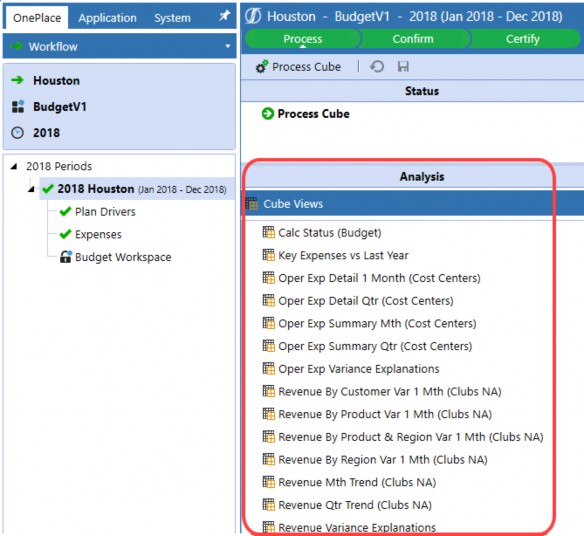This screenshot has height=536, width=584.
Task: Click the 2018 clock time icon
Action: pyautogui.click(x=18, y=133)
